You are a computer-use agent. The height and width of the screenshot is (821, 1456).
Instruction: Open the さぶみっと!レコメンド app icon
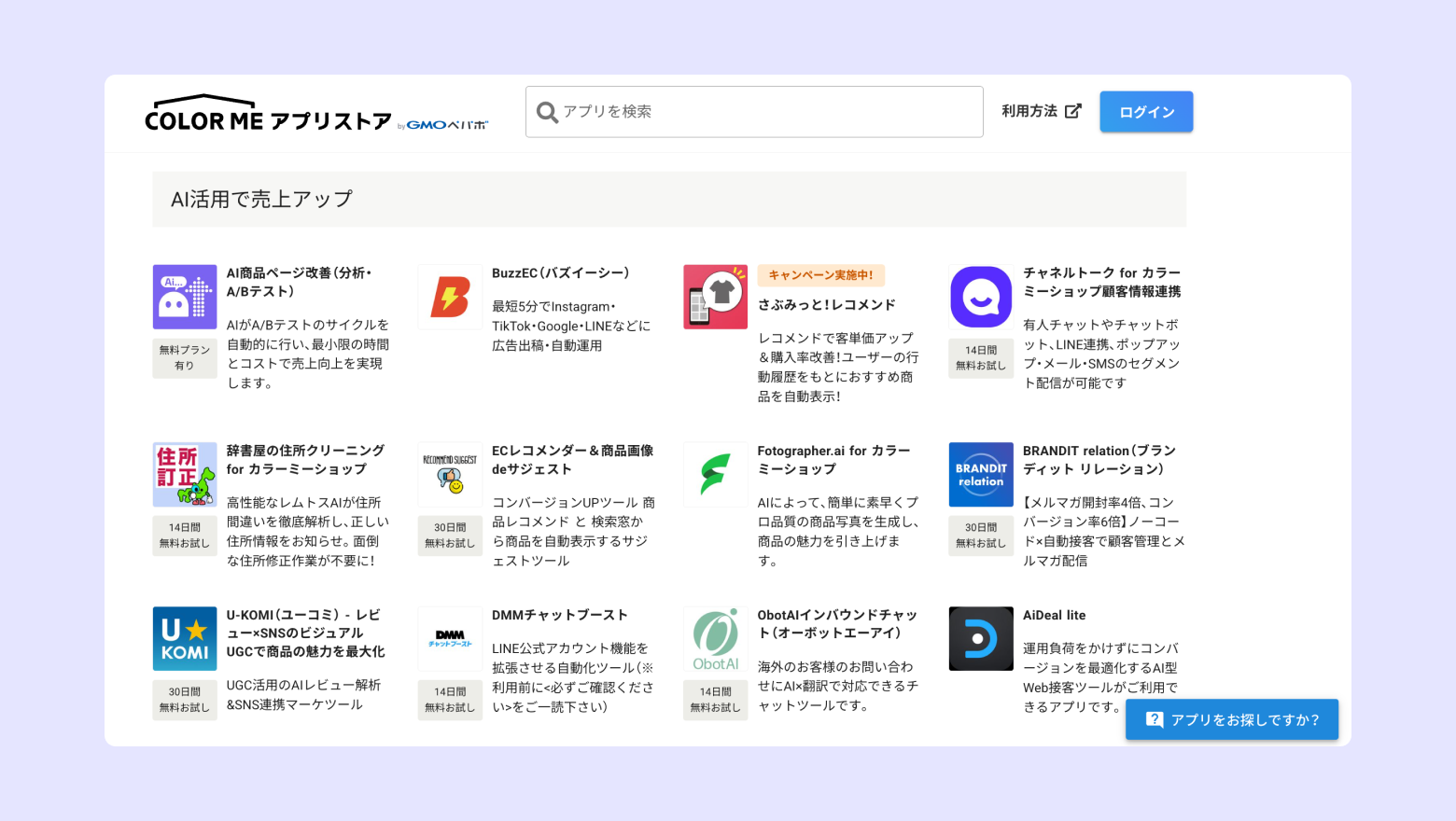[716, 297]
